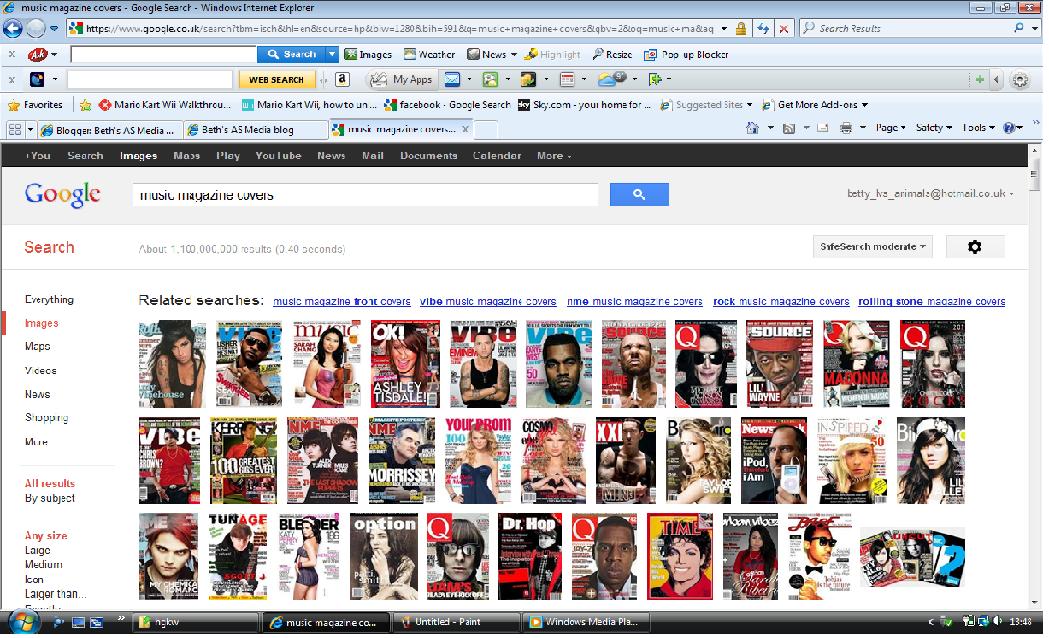Click the Ask toolbar logo icon

coord(37,54)
